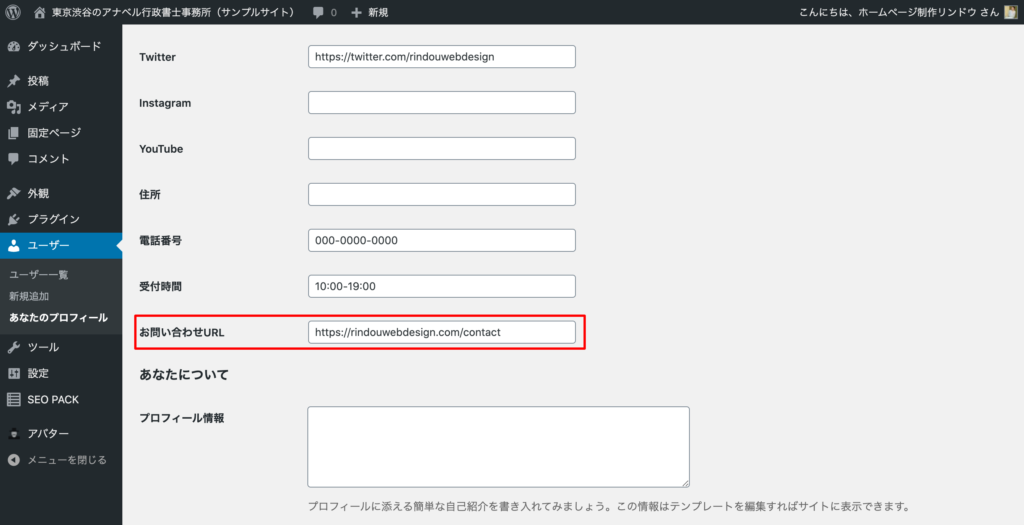Open ユーザー一覧 submenu link
Viewport: 1024px width, 525px height.
(39, 275)
